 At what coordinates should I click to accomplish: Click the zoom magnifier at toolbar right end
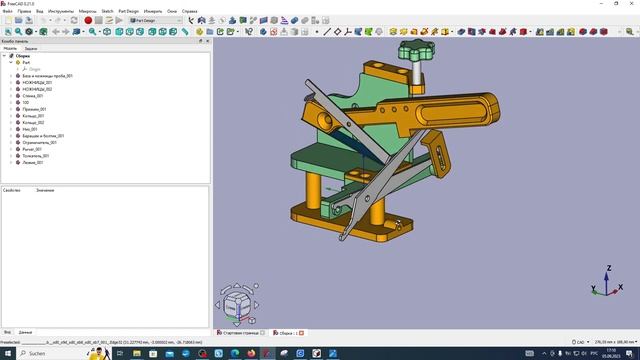(629, 32)
